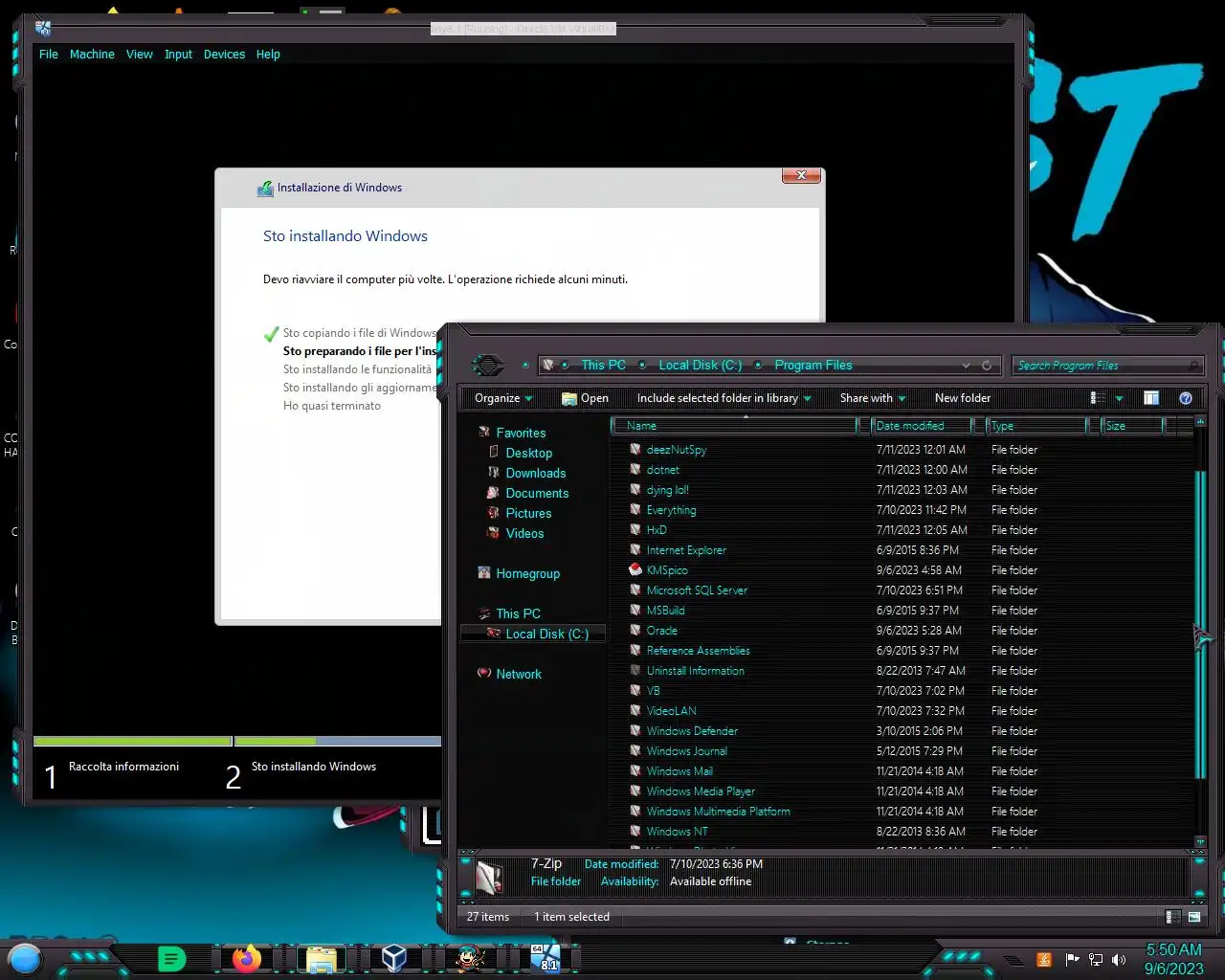Open the volume speaker tray icon

coord(1119,959)
